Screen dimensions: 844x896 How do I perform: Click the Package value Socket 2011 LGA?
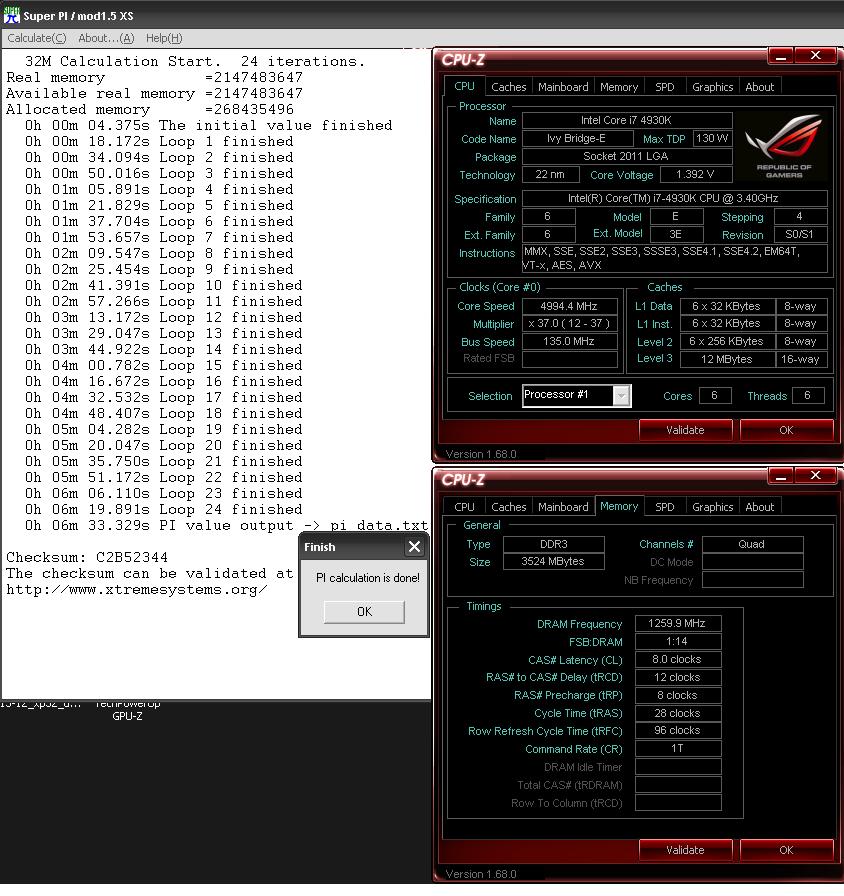point(627,157)
